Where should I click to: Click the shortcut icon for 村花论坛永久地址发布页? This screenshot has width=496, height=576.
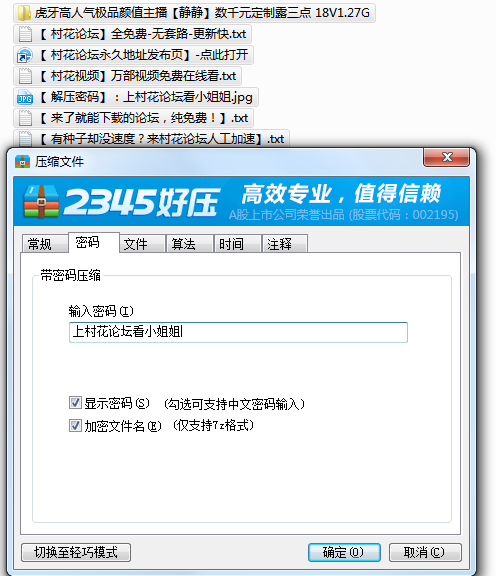pyautogui.click(x=25, y=55)
